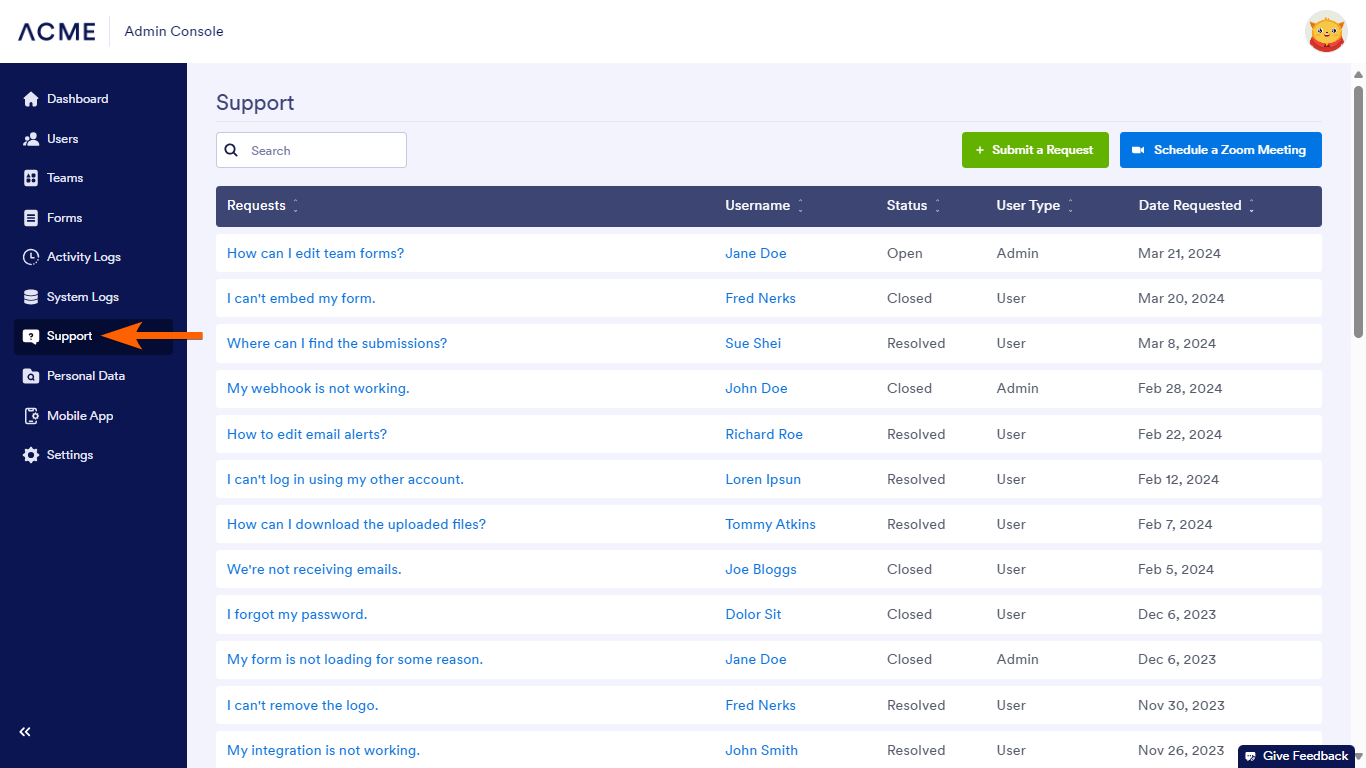The height and width of the screenshot is (768, 1366).
Task: Click the vertical page scrollbar
Action: coord(1358,210)
